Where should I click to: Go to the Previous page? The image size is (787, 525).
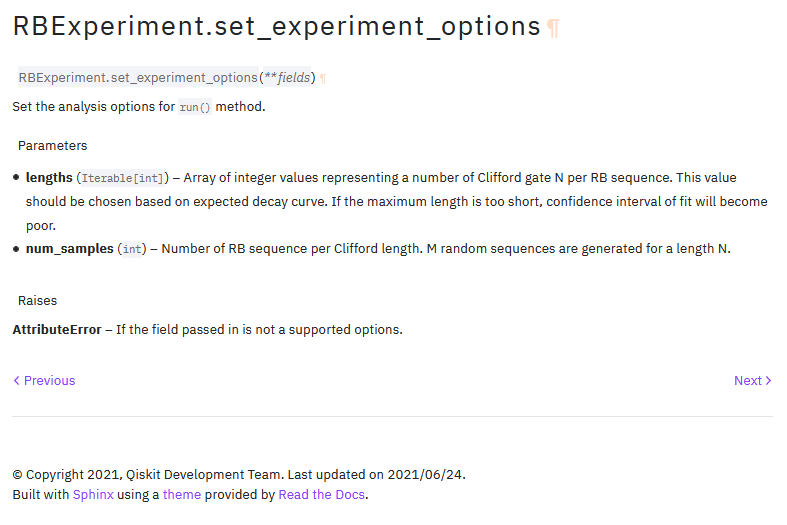pos(44,380)
